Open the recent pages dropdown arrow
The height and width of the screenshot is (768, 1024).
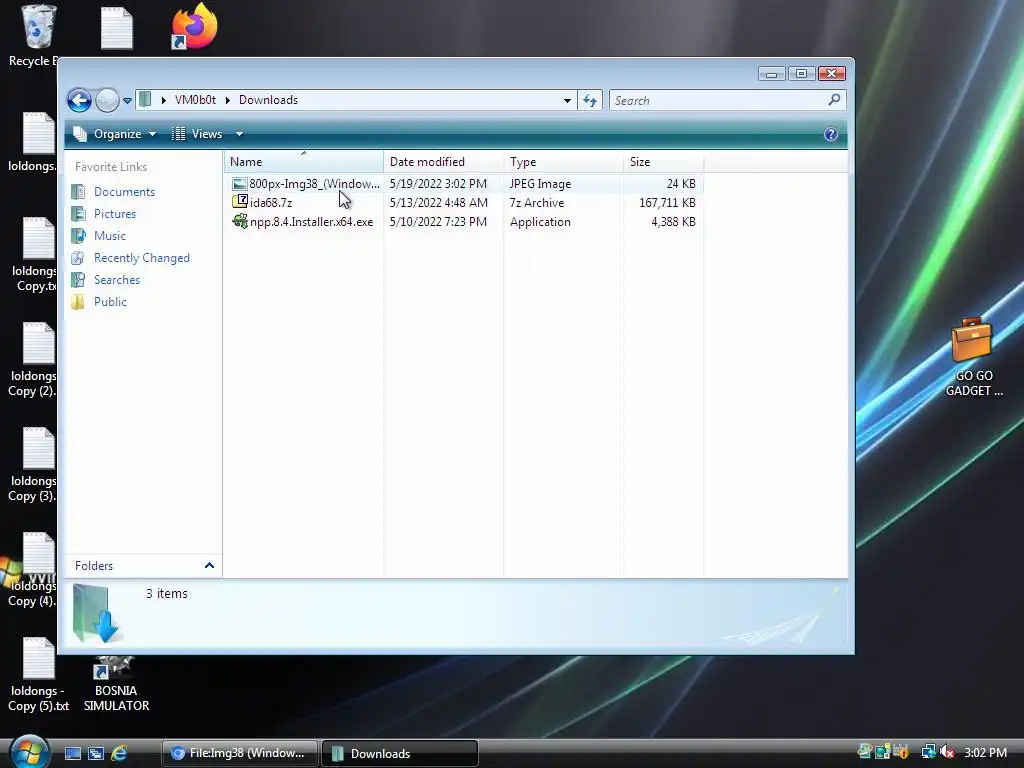click(127, 101)
